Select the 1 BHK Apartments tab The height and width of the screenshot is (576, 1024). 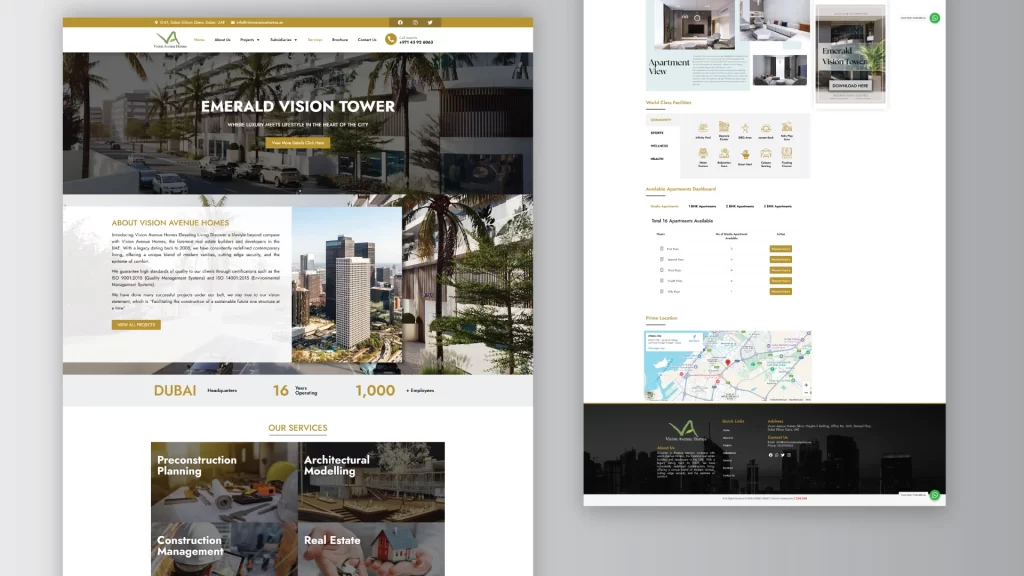pos(700,206)
